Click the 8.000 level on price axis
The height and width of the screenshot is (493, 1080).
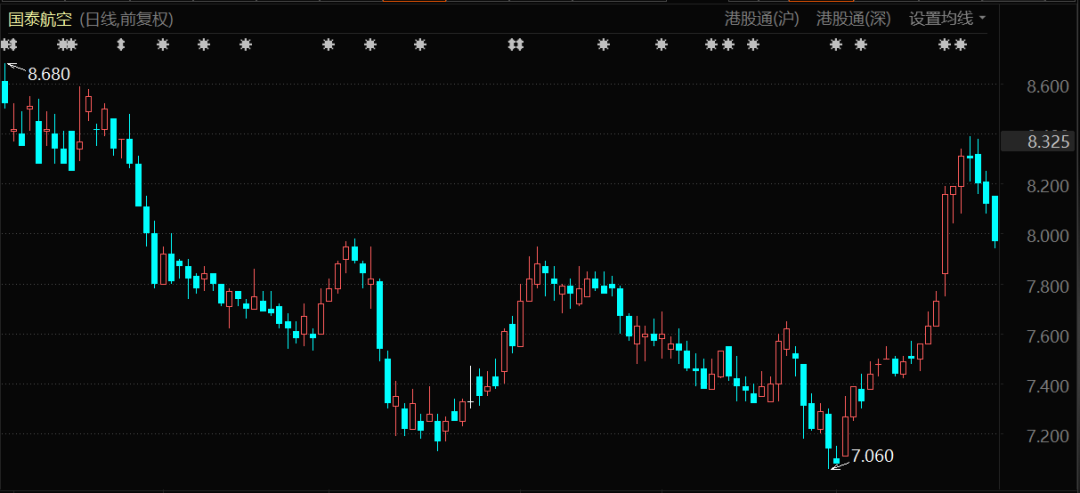[x=1048, y=236]
